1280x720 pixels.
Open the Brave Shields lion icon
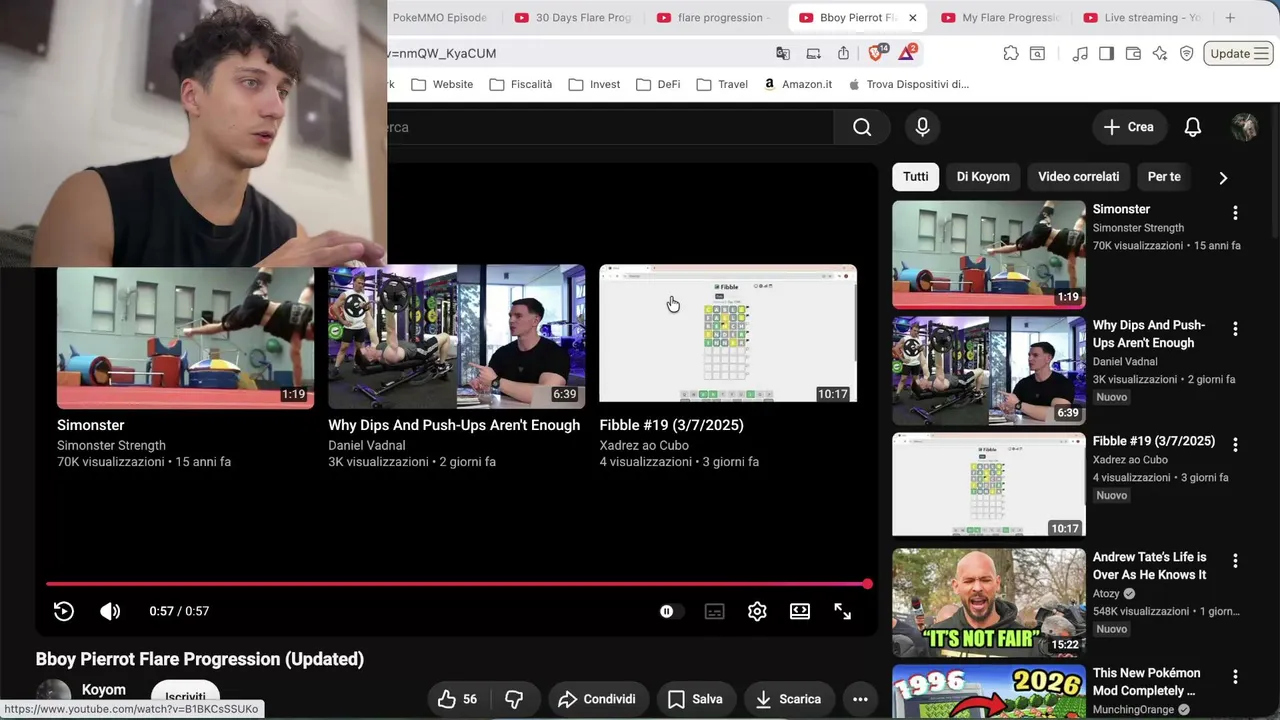(x=877, y=53)
